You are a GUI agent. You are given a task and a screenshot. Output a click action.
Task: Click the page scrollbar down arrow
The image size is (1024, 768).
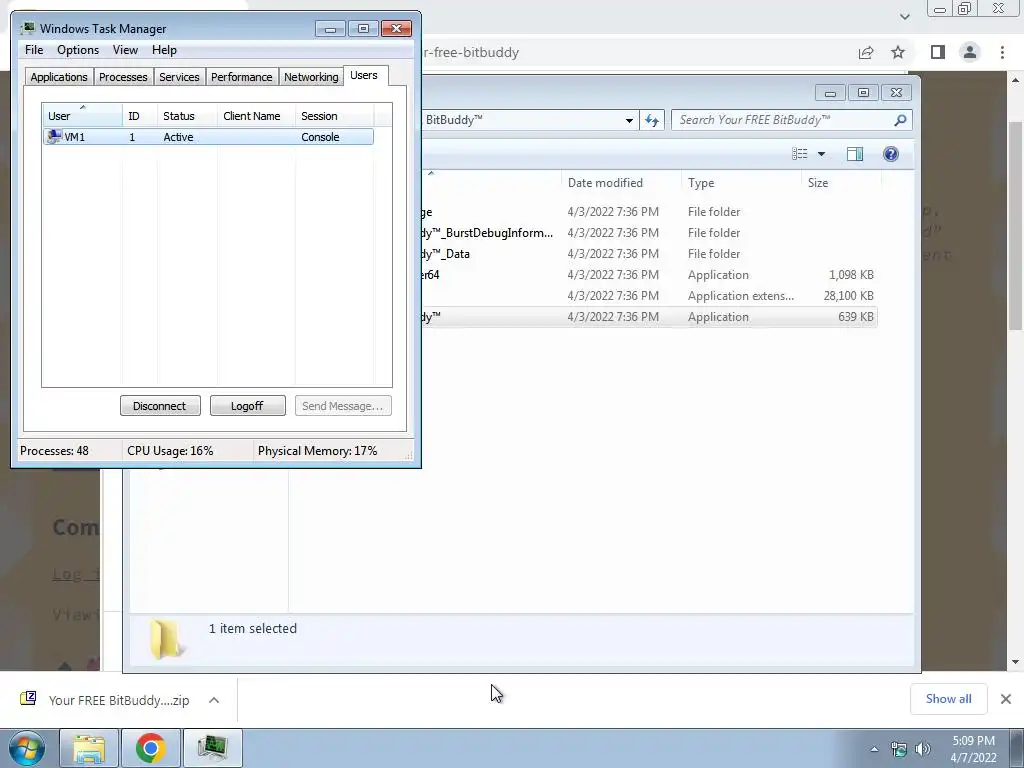pos(1015,662)
